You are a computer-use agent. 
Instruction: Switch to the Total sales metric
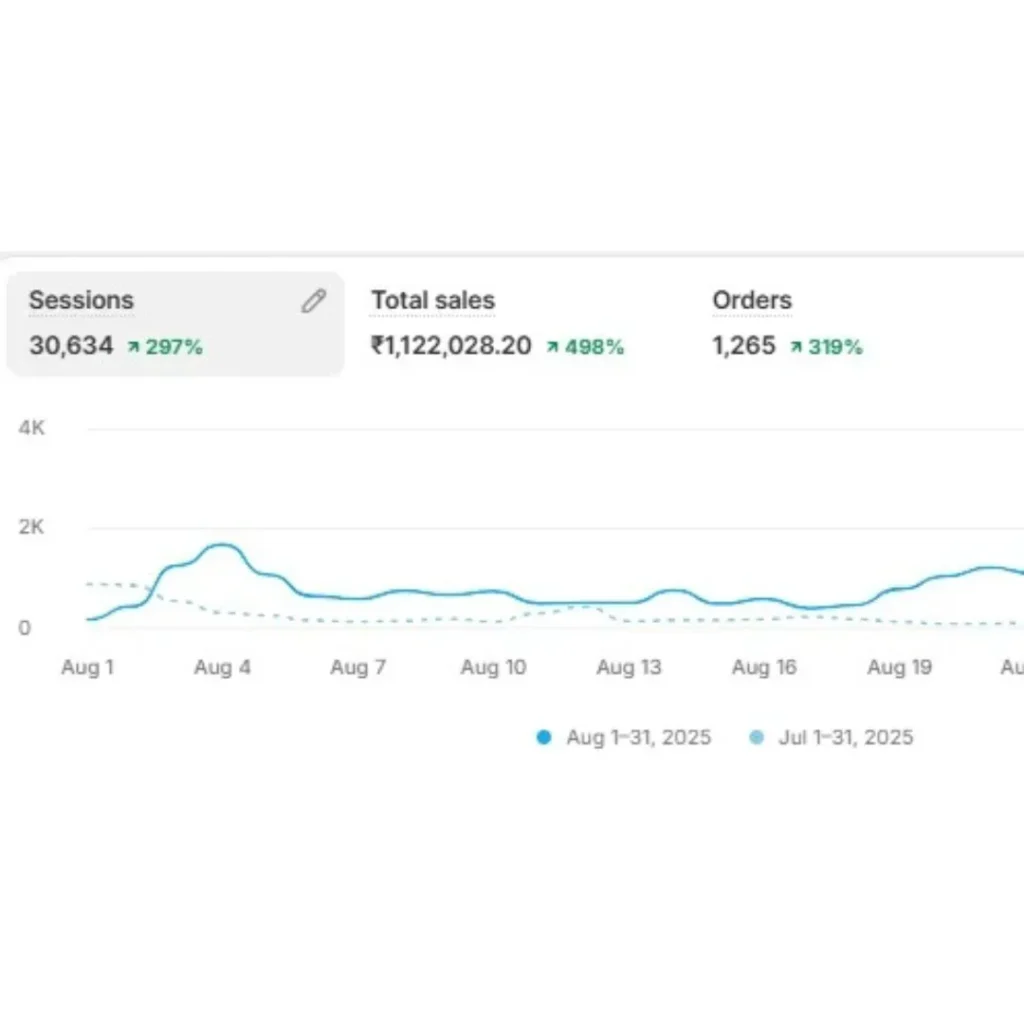point(433,300)
